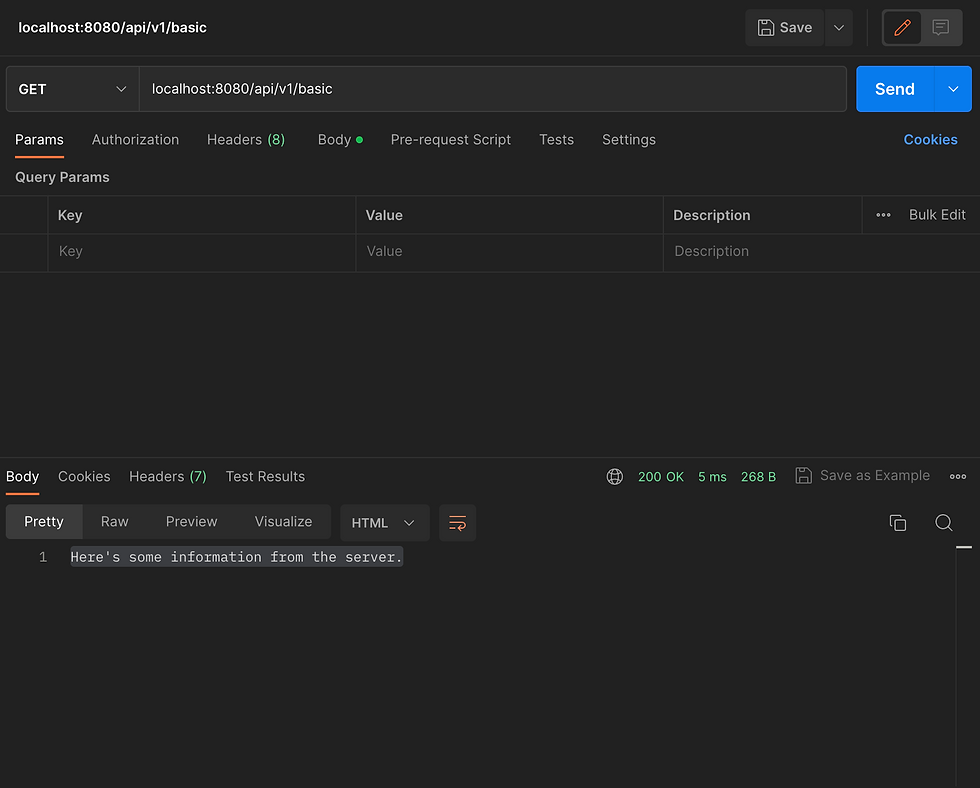This screenshot has height=788, width=980.
Task: Select the Params tab
Action: point(39,140)
